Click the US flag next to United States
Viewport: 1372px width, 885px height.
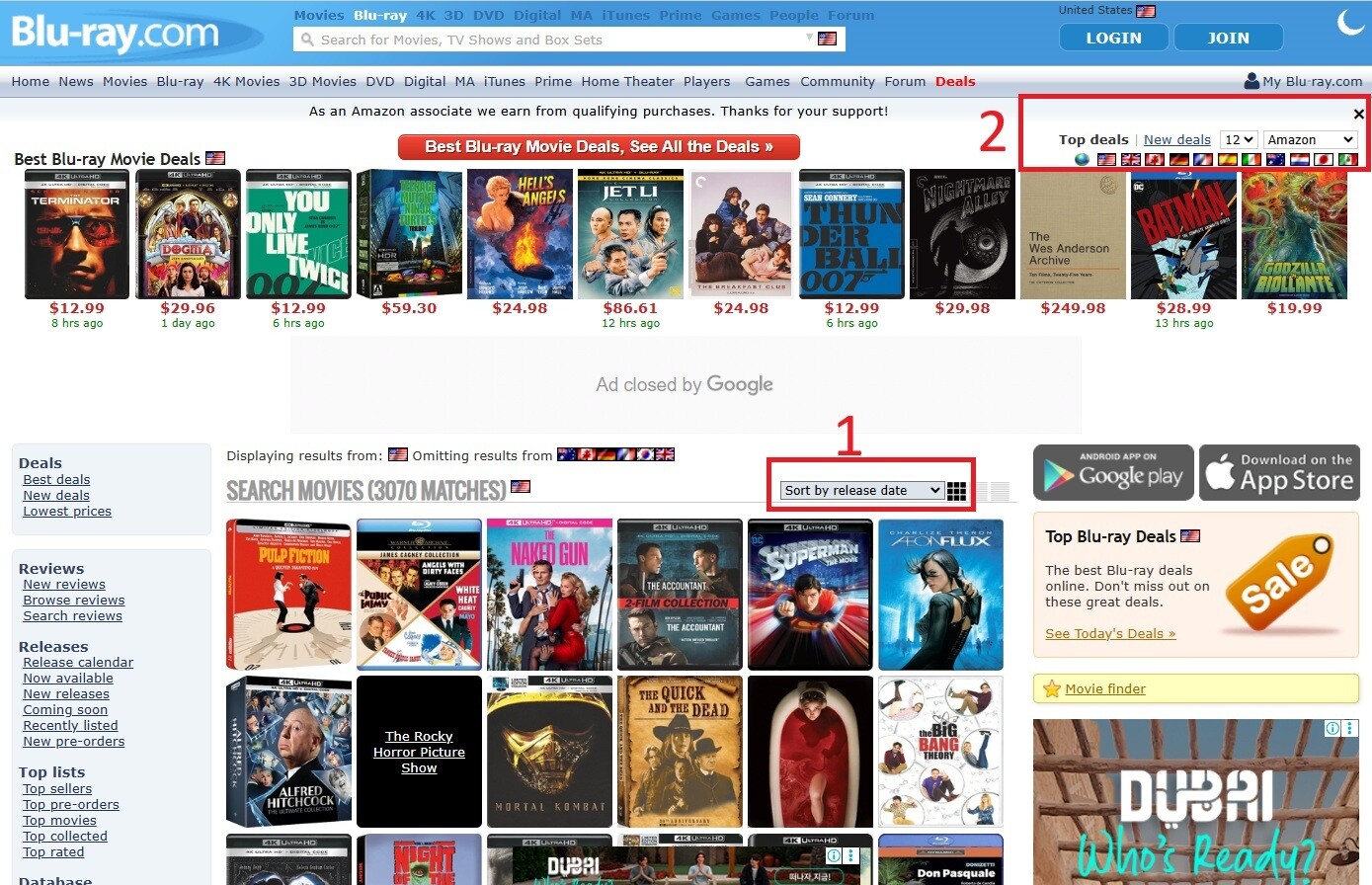tap(1146, 12)
